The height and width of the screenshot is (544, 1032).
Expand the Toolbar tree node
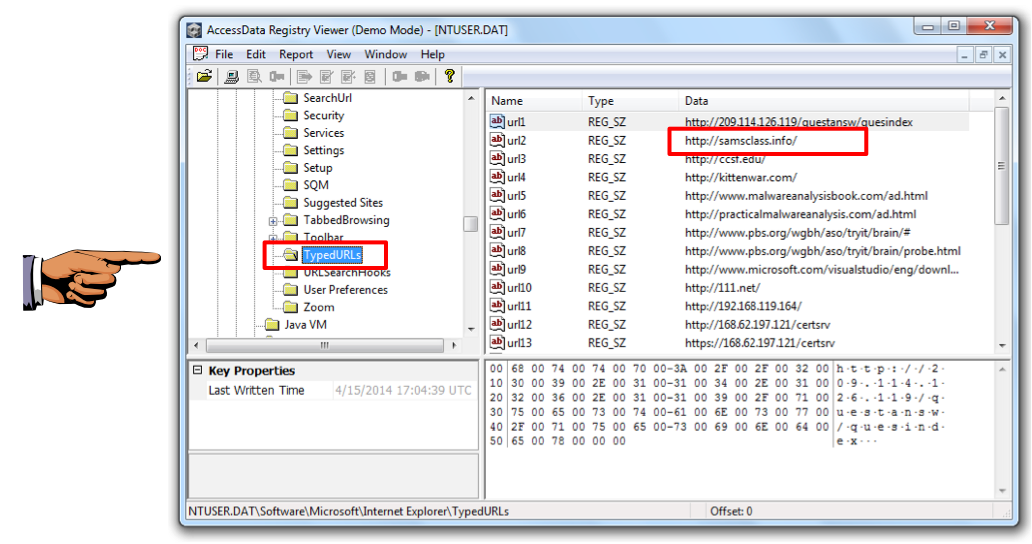(272, 237)
